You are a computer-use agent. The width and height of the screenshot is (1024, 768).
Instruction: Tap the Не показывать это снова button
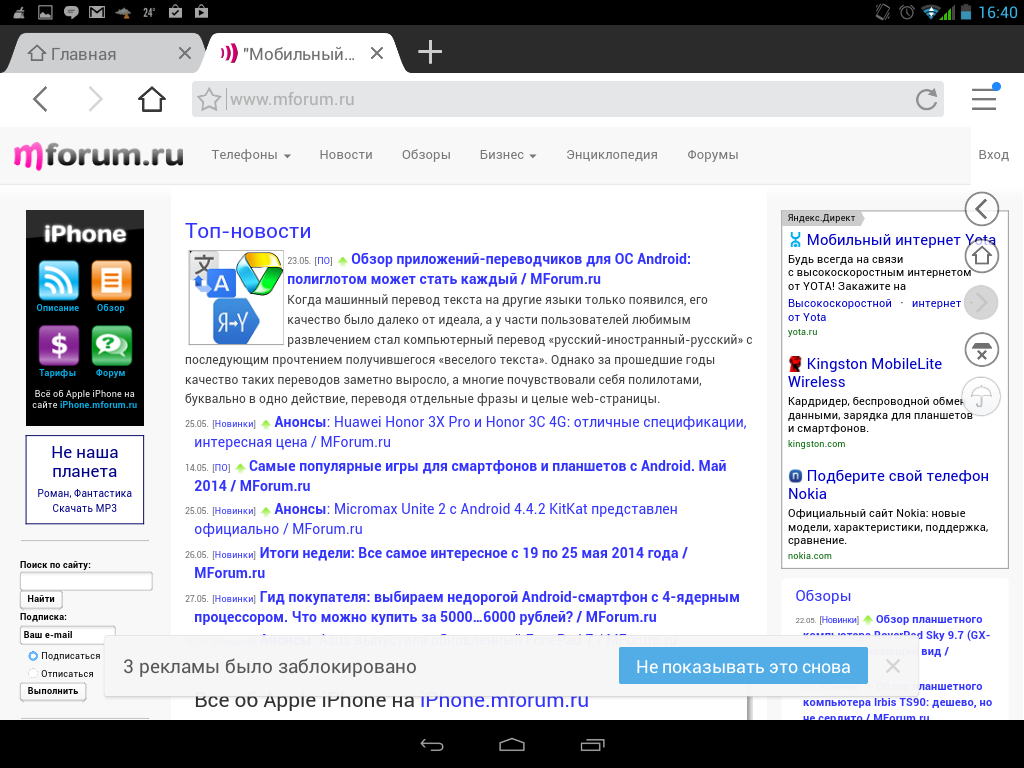743,666
